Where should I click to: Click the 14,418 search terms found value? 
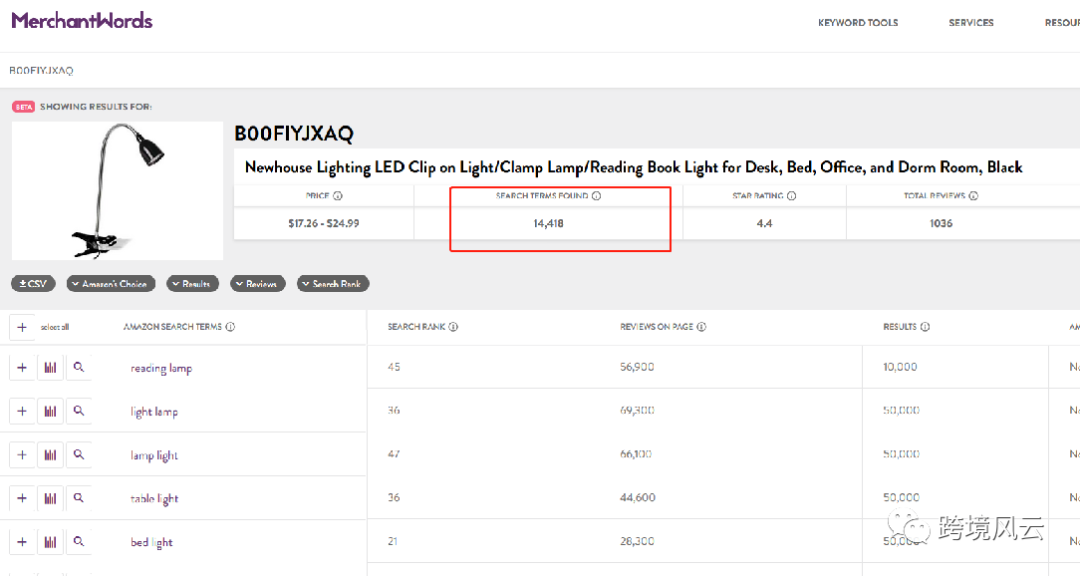(548, 223)
